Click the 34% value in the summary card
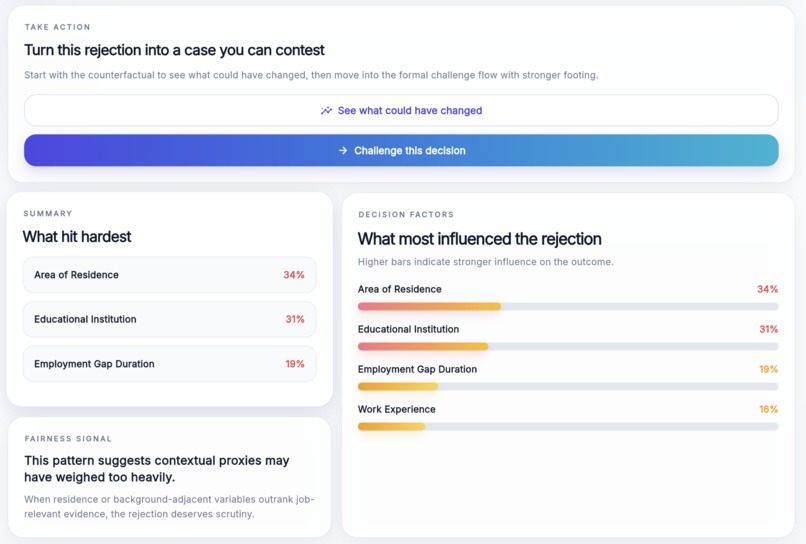Image resolution: width=806 pixels, height=544 pixels. (294, 275)
